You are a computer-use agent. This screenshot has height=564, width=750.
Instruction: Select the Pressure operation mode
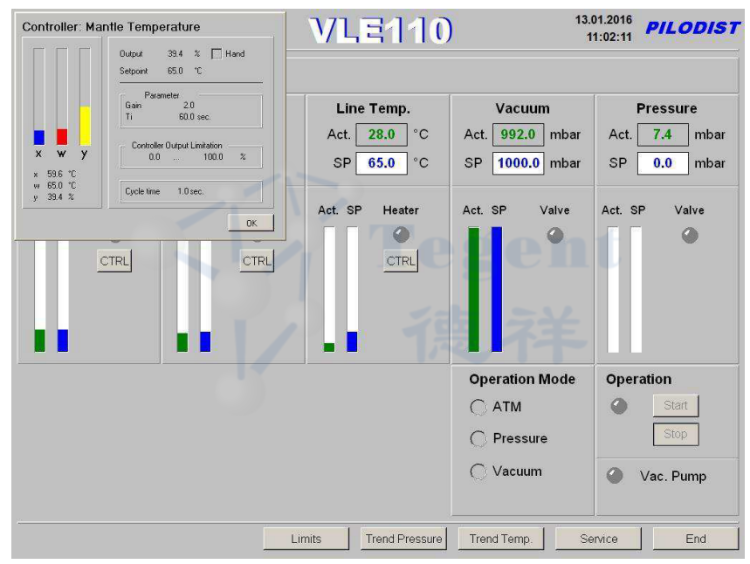point(478,439)
